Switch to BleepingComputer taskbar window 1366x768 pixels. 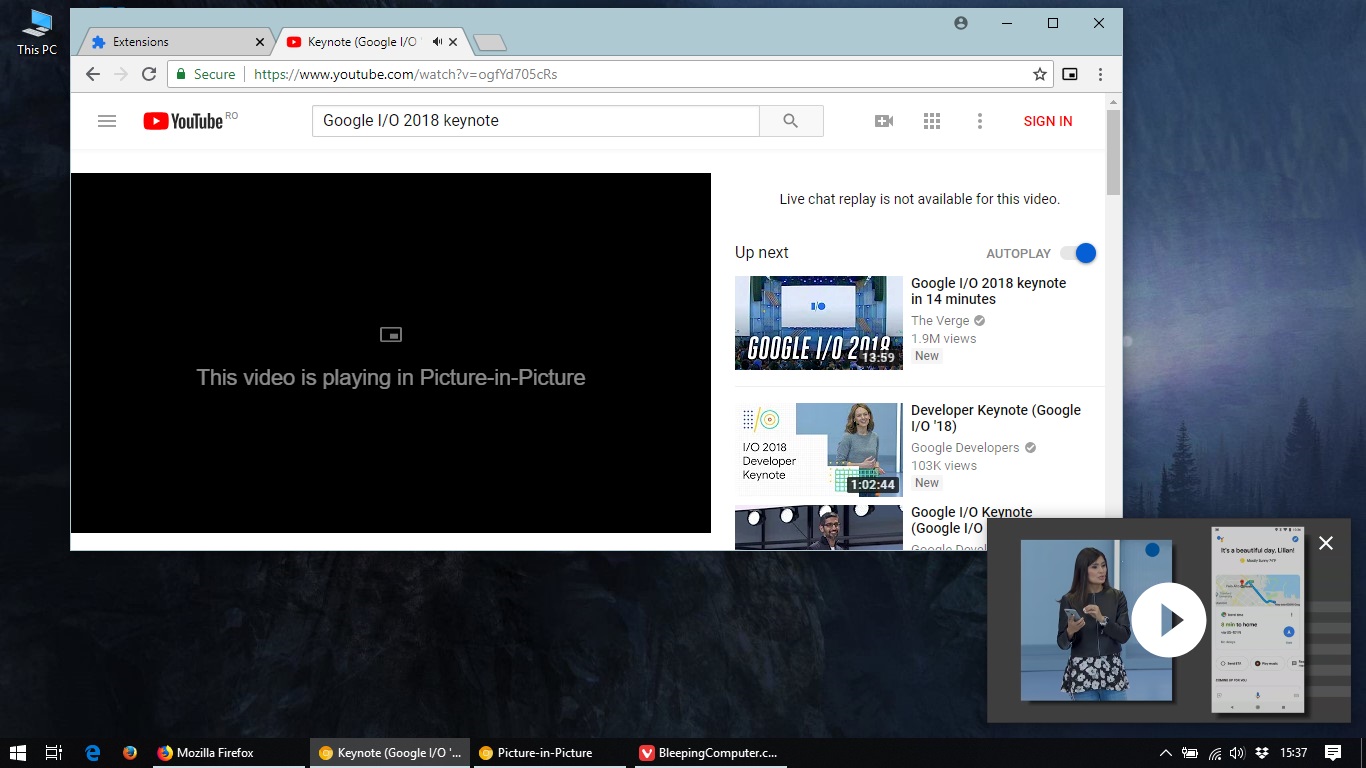click(709, 753)
